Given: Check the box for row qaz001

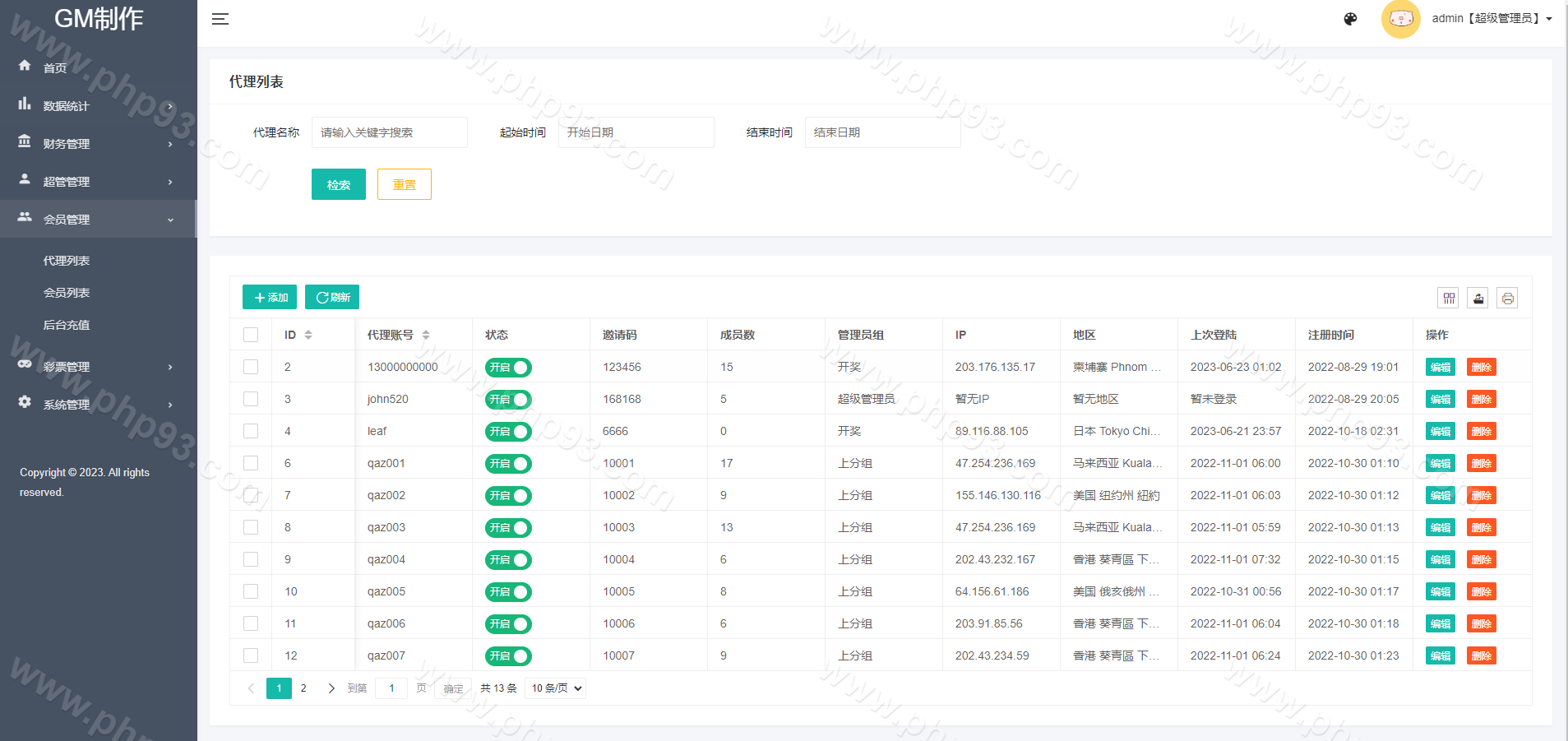Looking at the screenshot, I should coord(251,463).
